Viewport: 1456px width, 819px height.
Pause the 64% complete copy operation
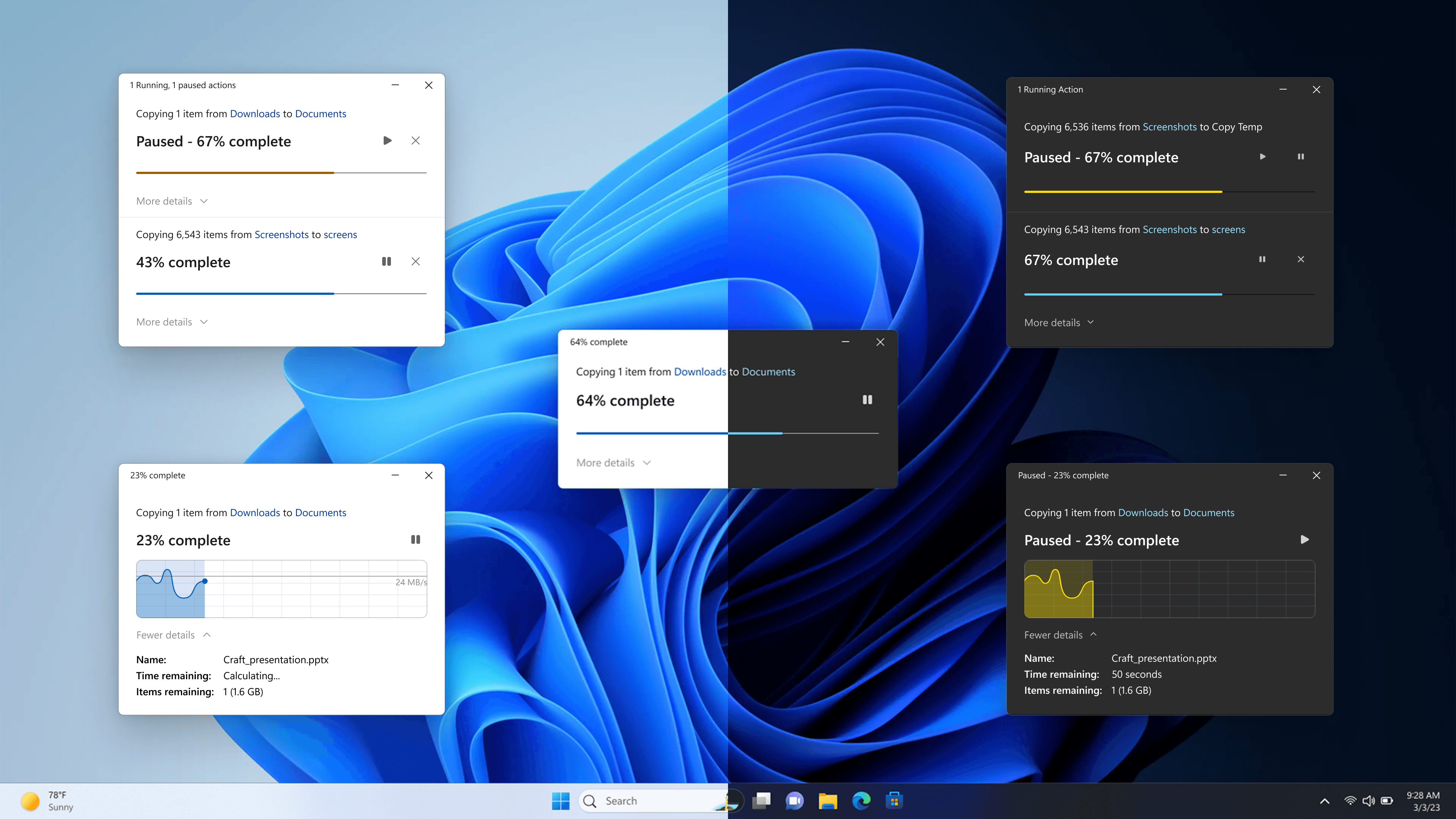pyautogui.click(x=867, y=400)
